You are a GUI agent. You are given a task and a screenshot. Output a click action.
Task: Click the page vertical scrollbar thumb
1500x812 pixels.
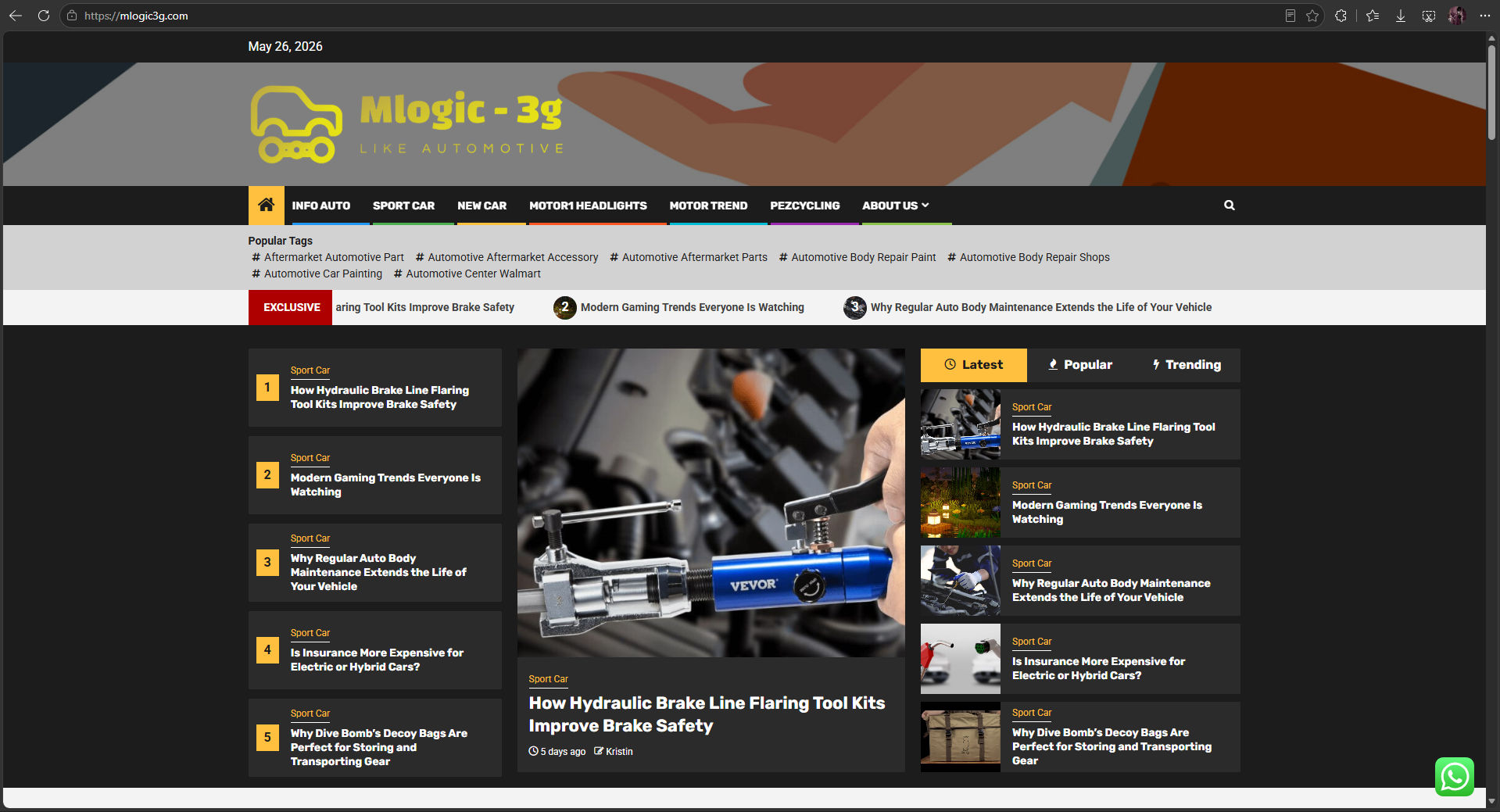coord(1492,92)
